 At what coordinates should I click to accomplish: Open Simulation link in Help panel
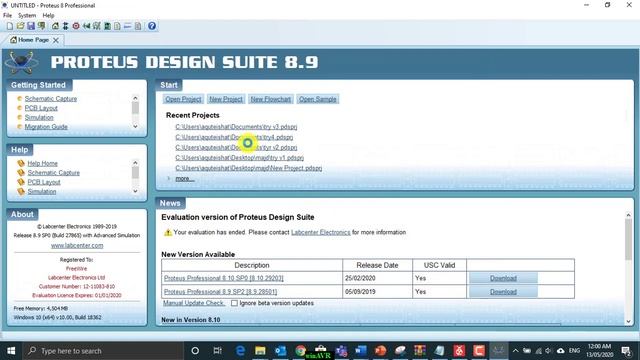pos(42,191)
